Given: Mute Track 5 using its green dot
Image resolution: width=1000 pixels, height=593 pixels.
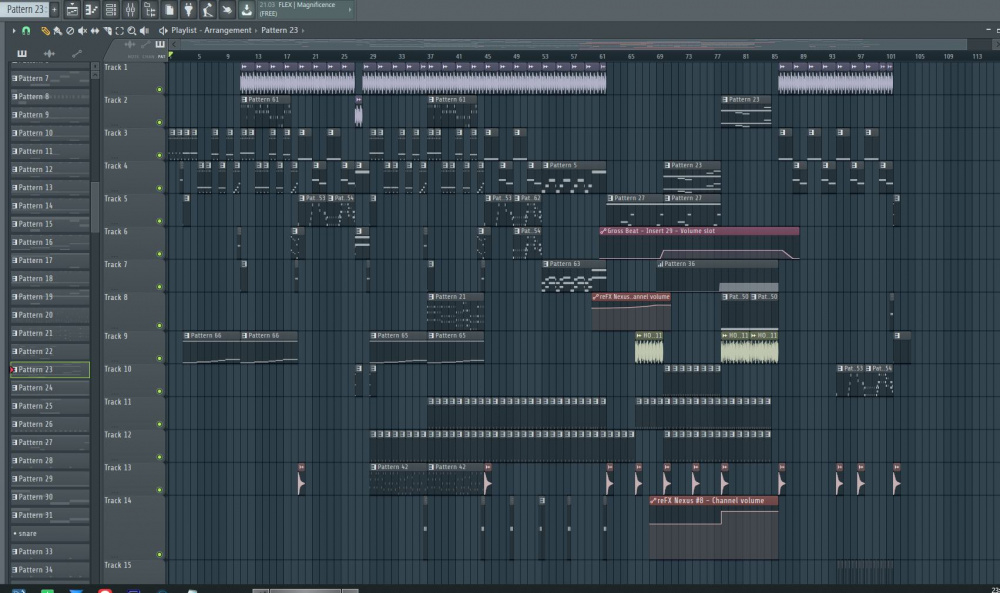Looking at the screenshot, I should (x=159, y=221).
